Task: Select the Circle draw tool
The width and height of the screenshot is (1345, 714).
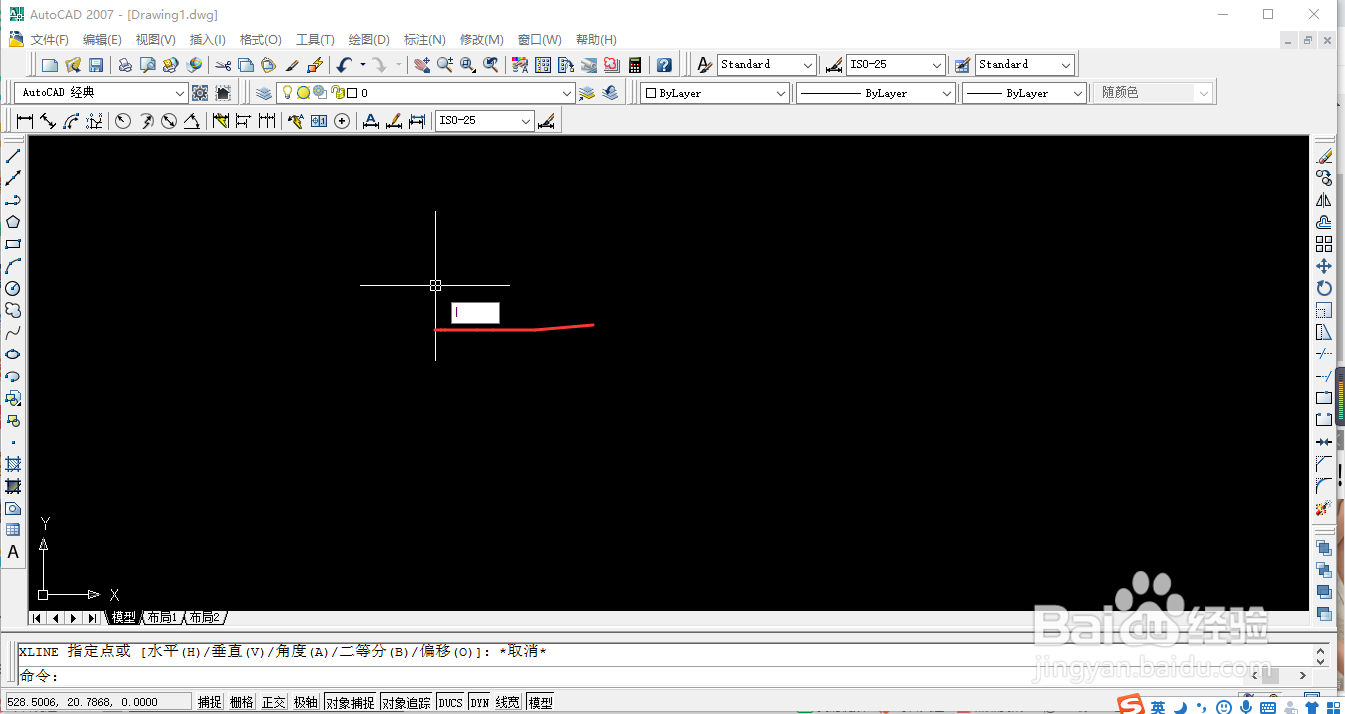Action: [13, 288]
